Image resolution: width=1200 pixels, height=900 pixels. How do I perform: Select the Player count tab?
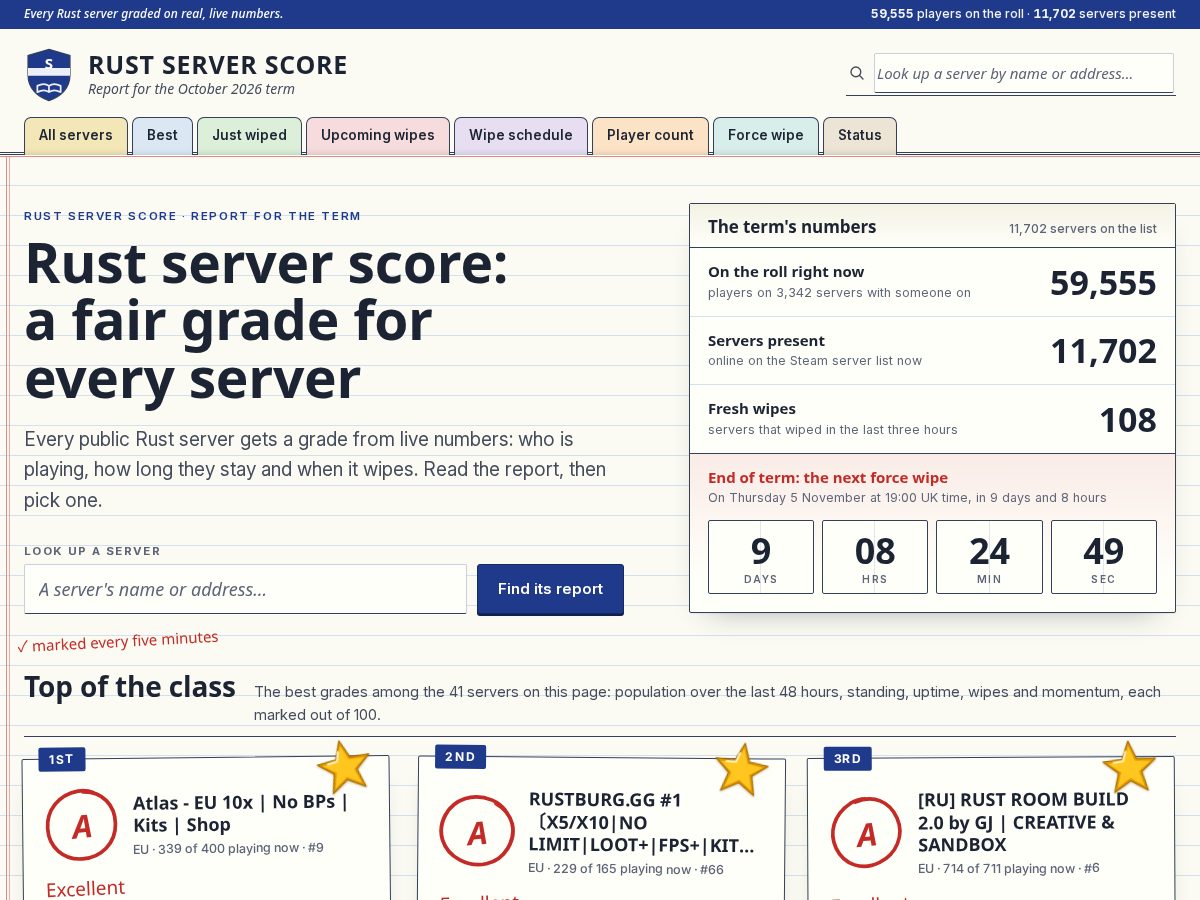click(x=650, y=136)
